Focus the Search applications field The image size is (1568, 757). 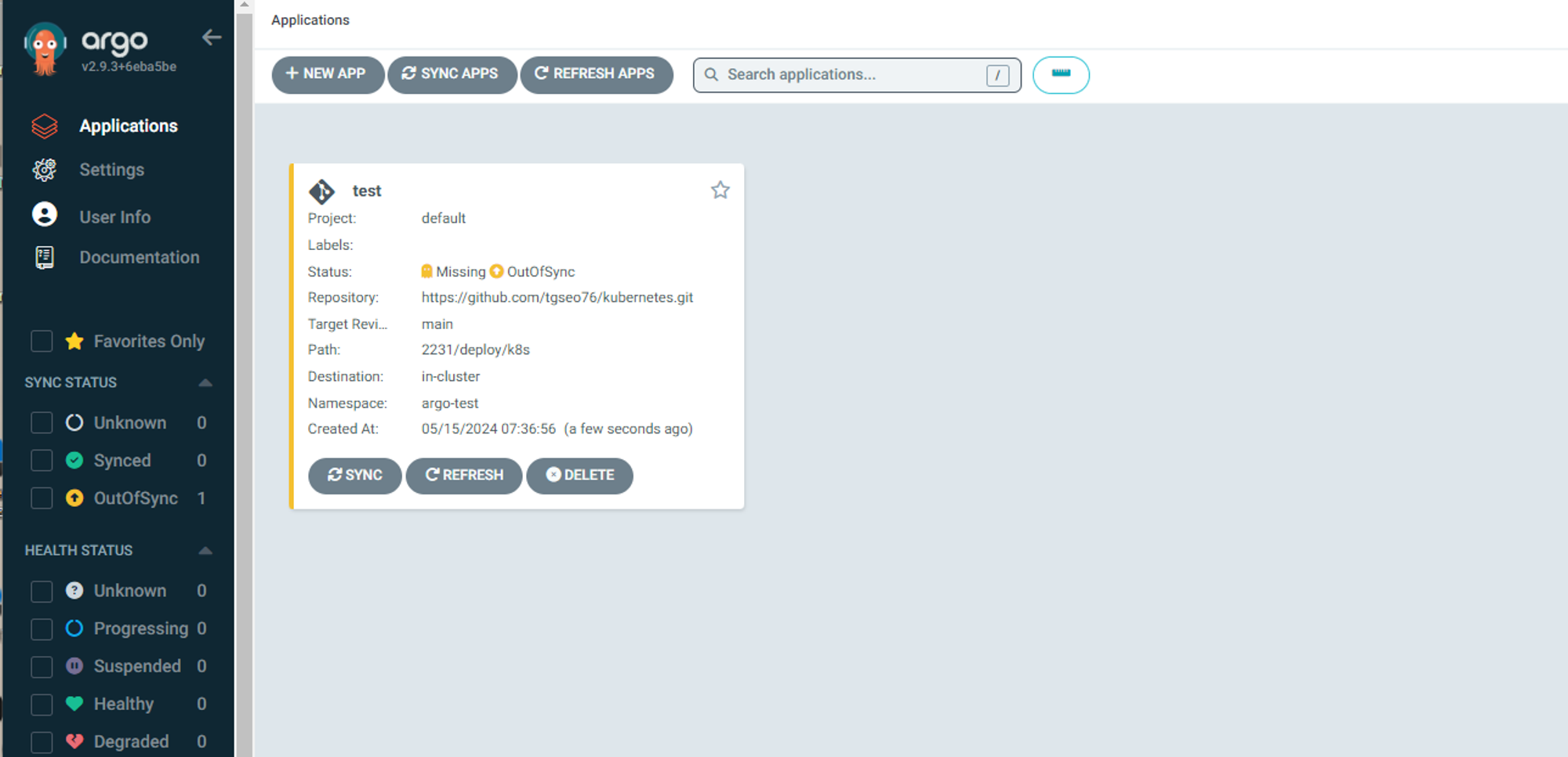pyautogui.click(x=857, y=75)
